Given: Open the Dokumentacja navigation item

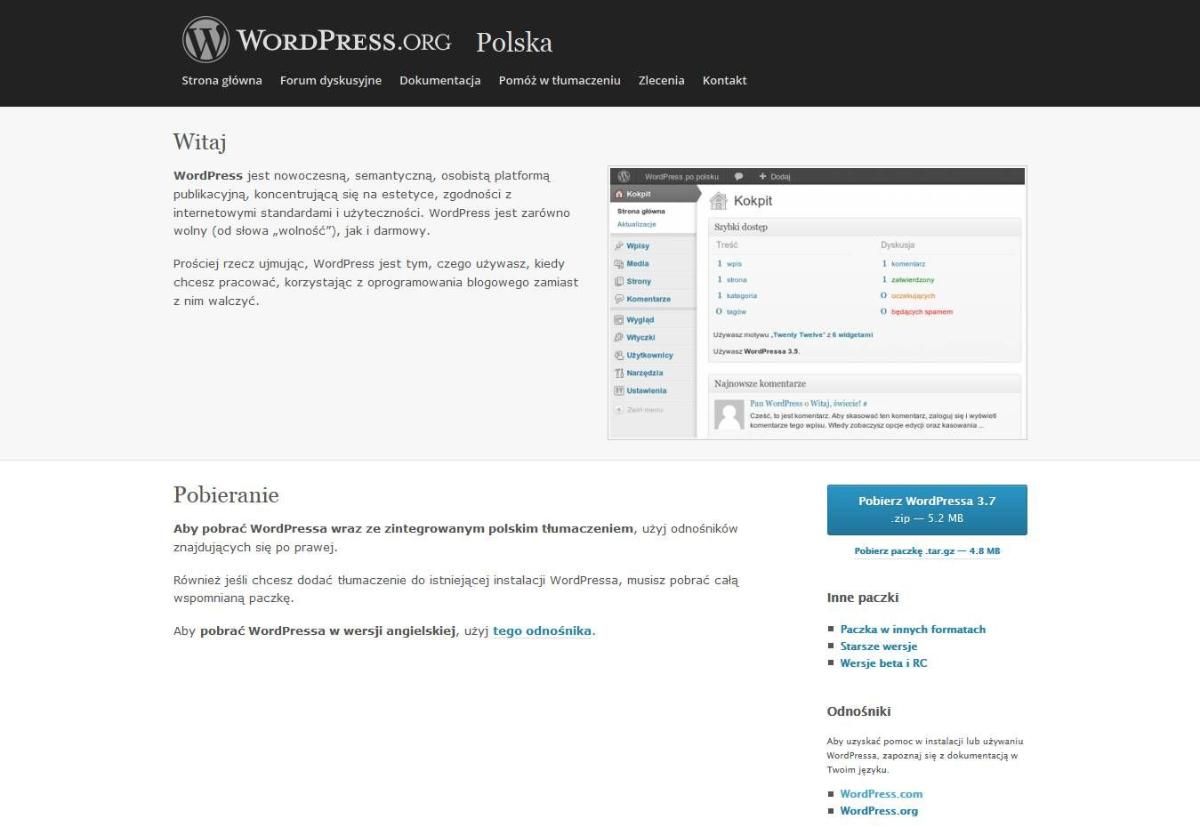Looking at the screenshot, I should 440,80.
